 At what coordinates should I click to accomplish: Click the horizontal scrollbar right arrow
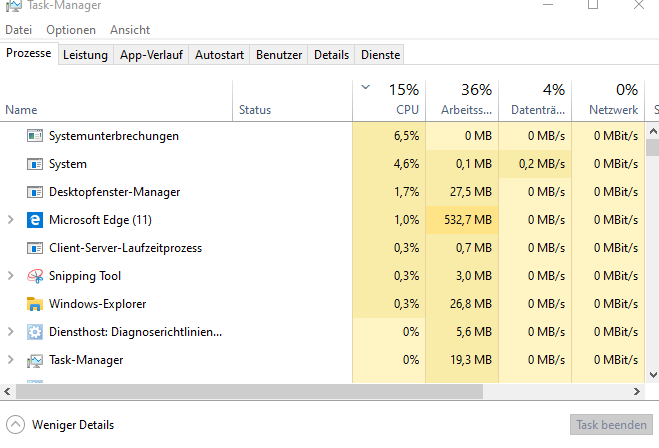637,392
